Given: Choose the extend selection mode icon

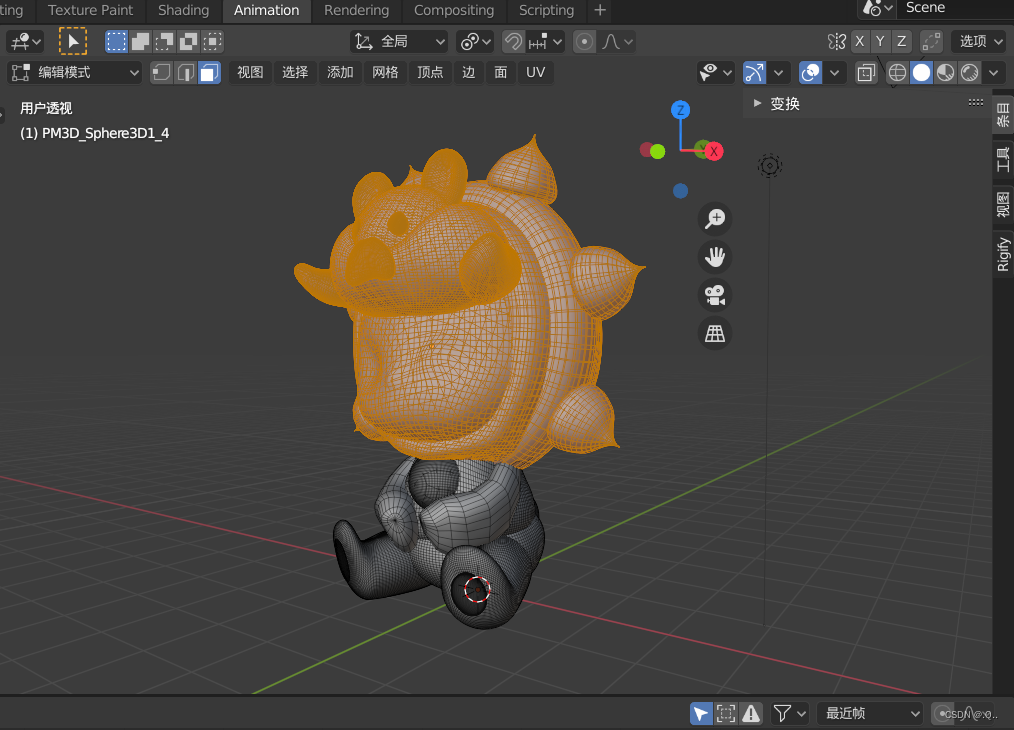Looking at the screenshot, I should coord(140,42).
